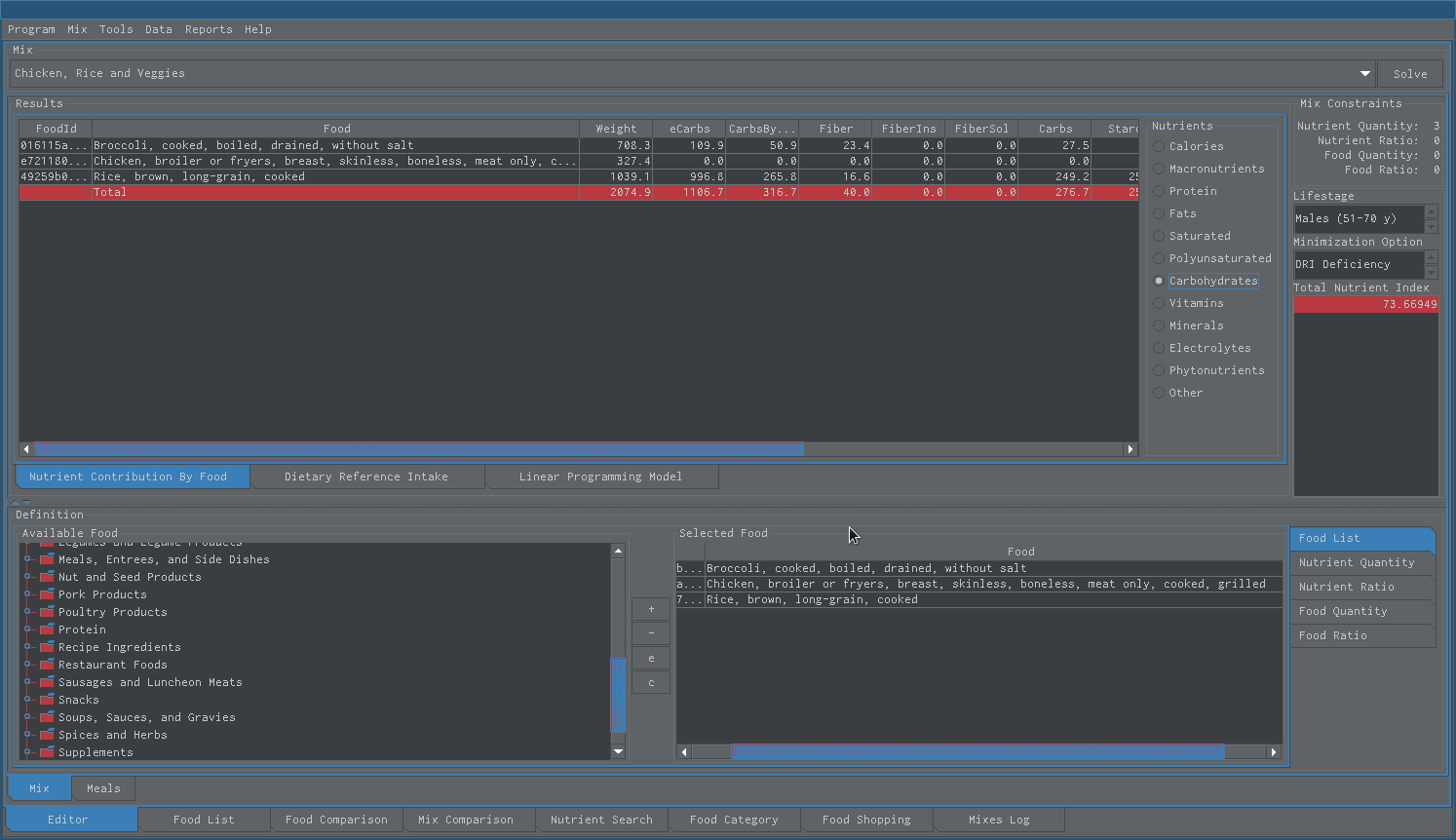Screen dimensions: 1456x840
Task: Select the Broccoli row in results table
Action: (579, 145)
